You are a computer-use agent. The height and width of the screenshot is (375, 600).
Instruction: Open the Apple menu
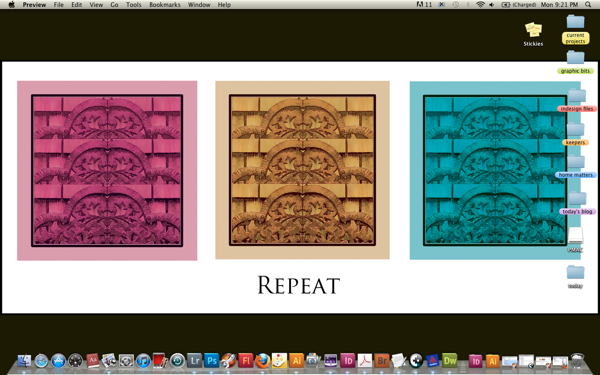click(x=11, y=5)
